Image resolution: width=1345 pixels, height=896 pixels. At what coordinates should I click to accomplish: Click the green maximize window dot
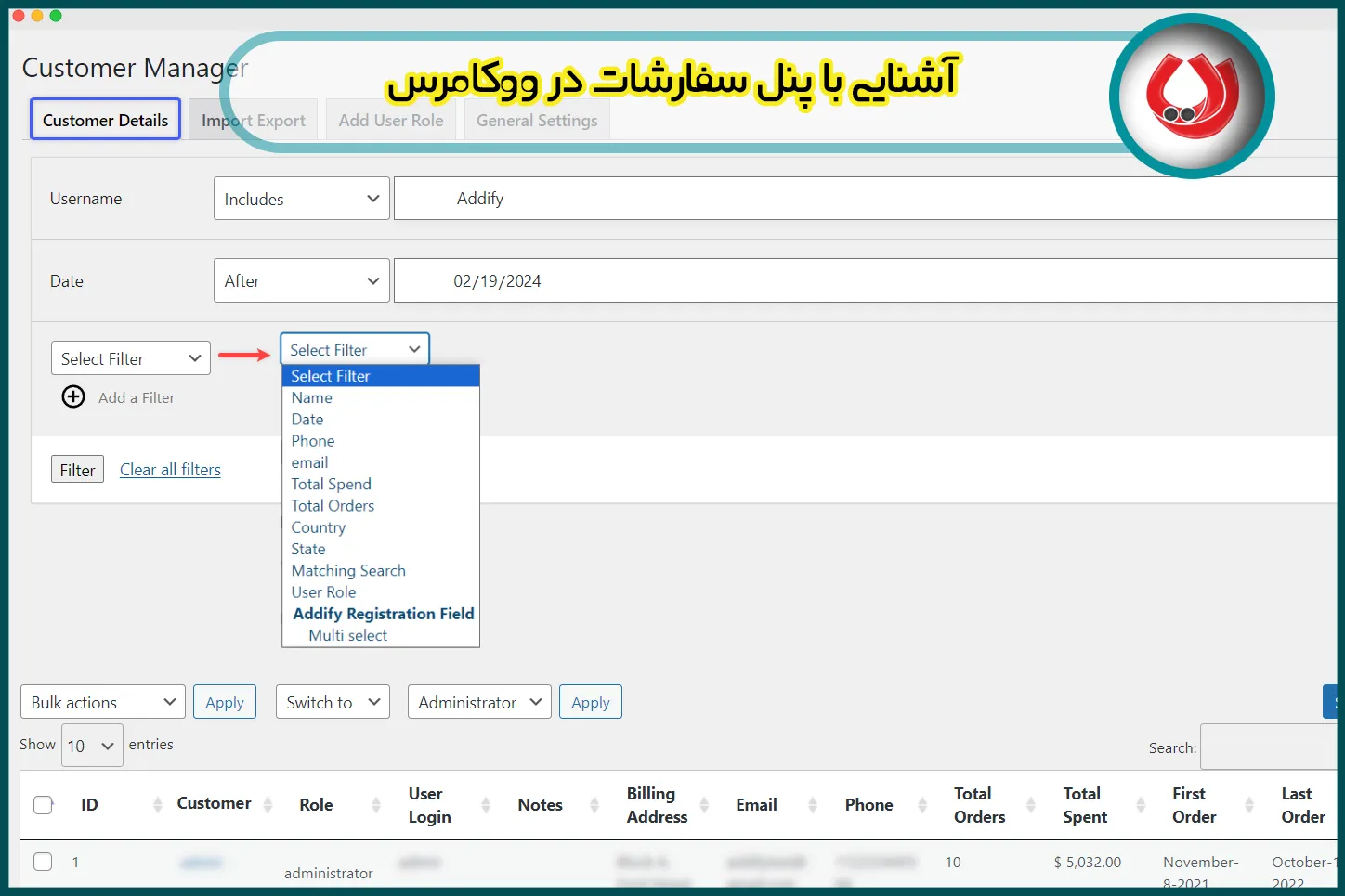(56, 16)
